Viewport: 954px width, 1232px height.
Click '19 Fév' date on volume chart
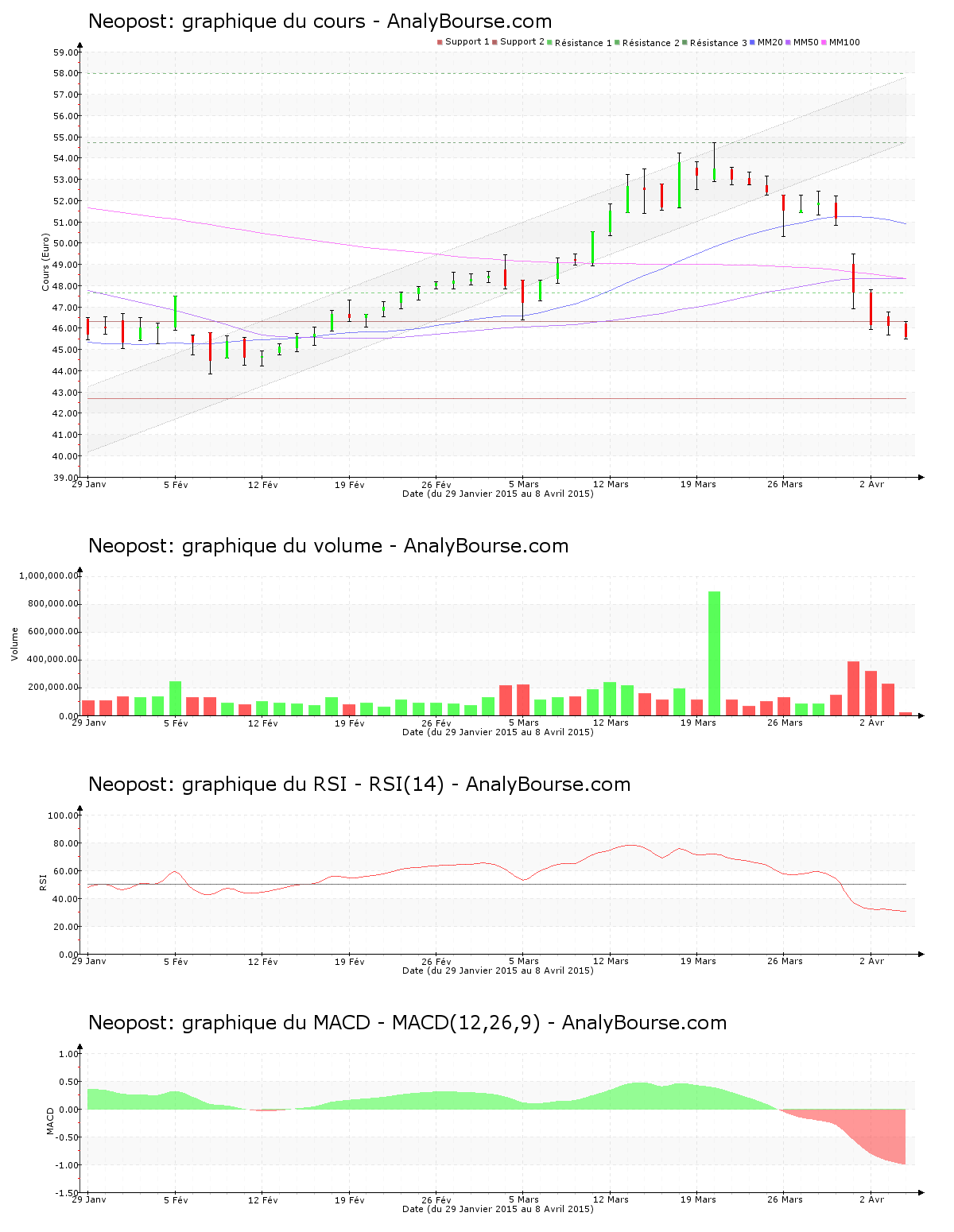coord(350,723)
